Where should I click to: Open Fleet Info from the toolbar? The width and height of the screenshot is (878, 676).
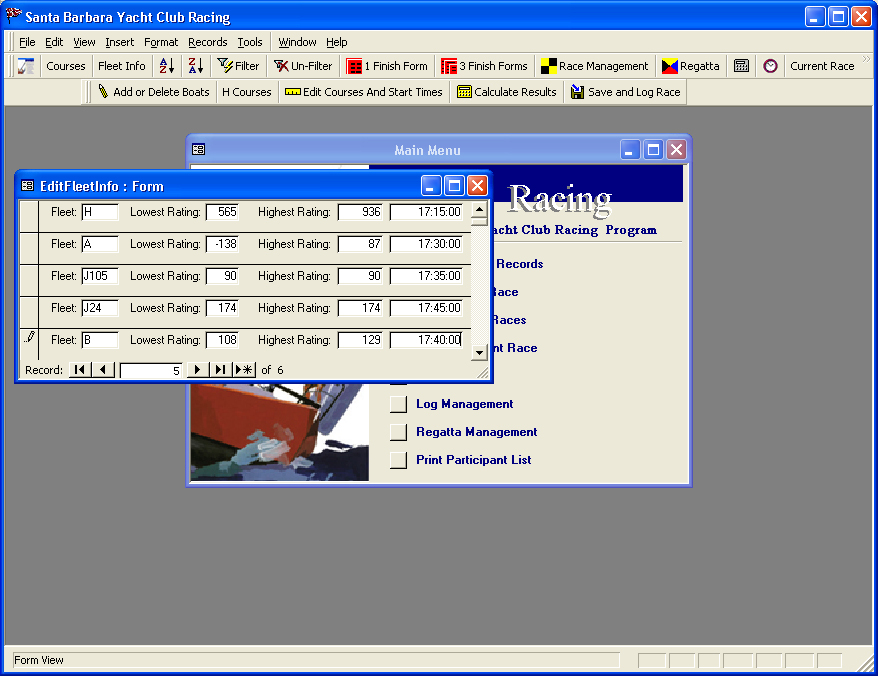122,66
